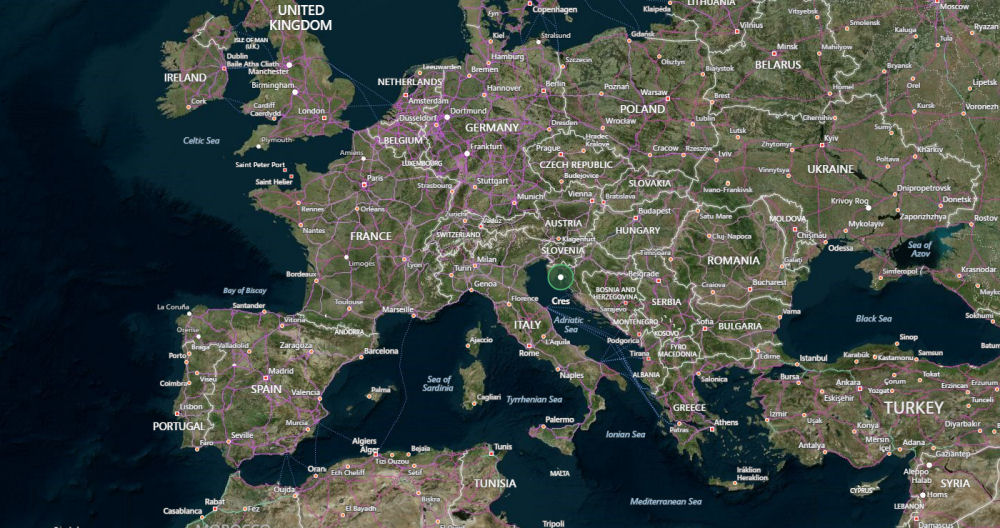Select the UKRAINE country label
Viewport: 1000px width, 528px height.
[x=831, y=169]
